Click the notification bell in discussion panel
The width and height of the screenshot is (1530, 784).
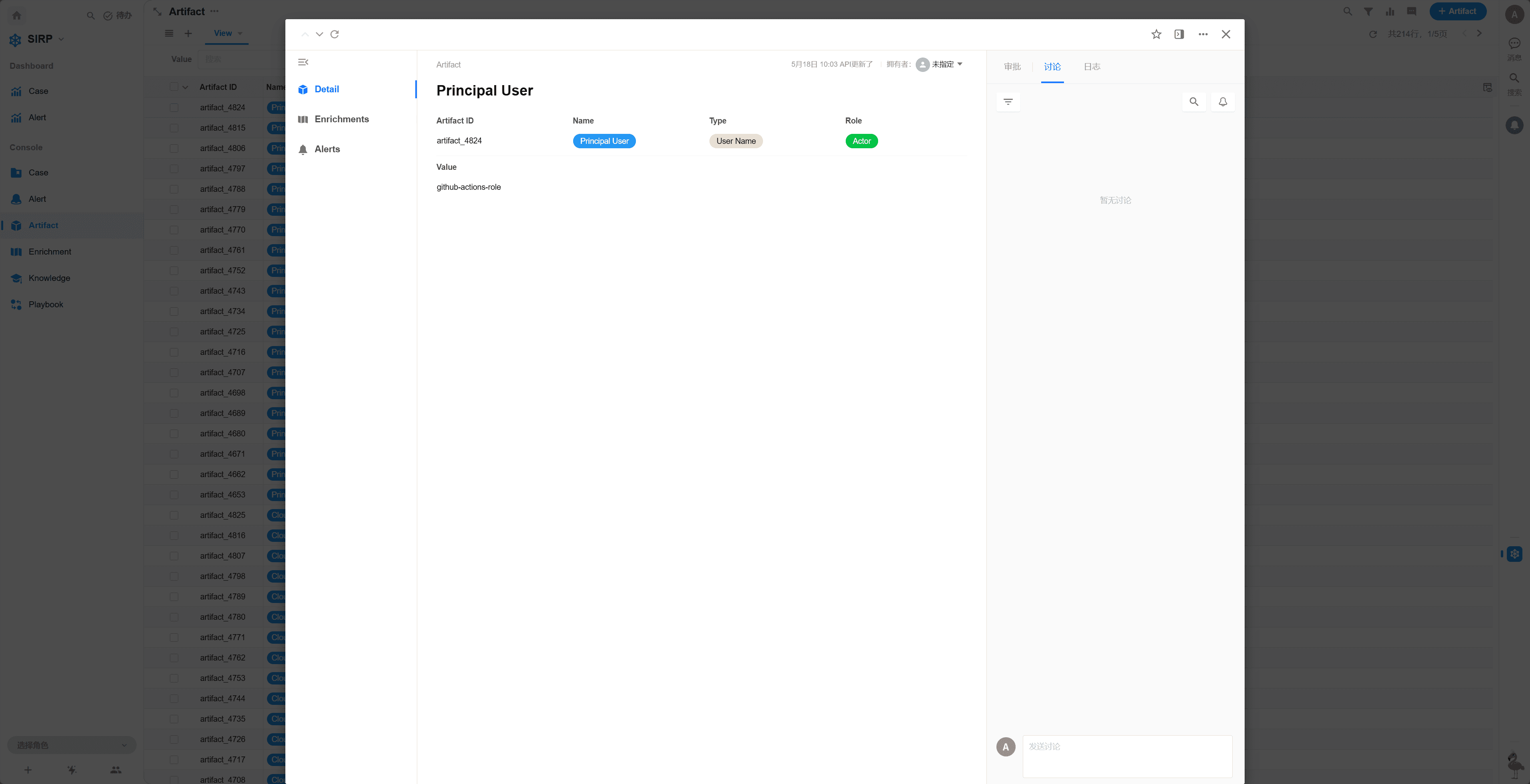[1223, 101]
